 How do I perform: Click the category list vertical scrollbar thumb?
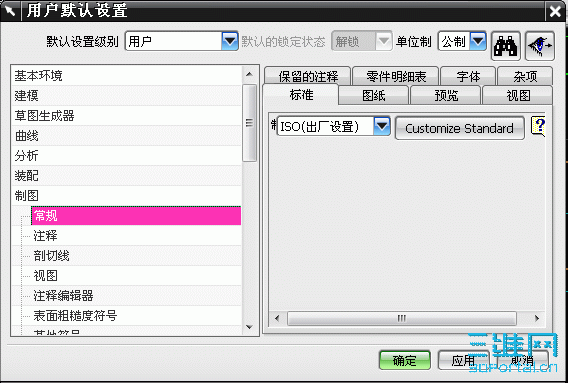[x=249, y=122]
